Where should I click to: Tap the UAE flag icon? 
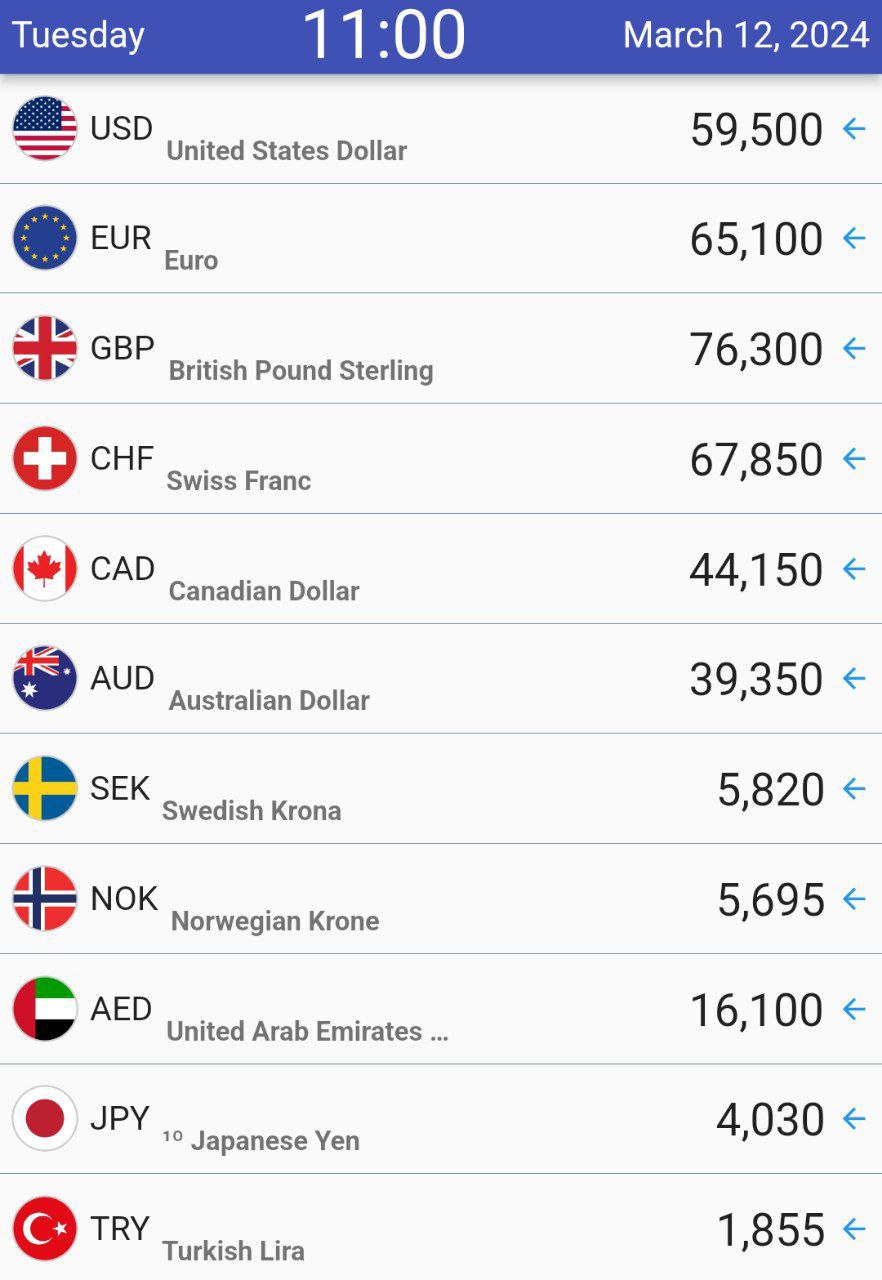(x=45, y=1008)
